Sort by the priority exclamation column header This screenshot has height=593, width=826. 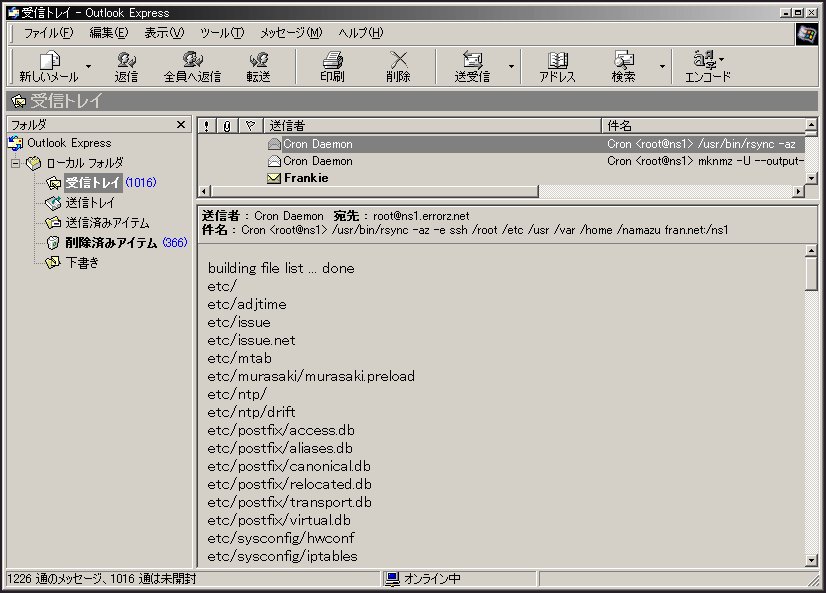pos(207,126)
